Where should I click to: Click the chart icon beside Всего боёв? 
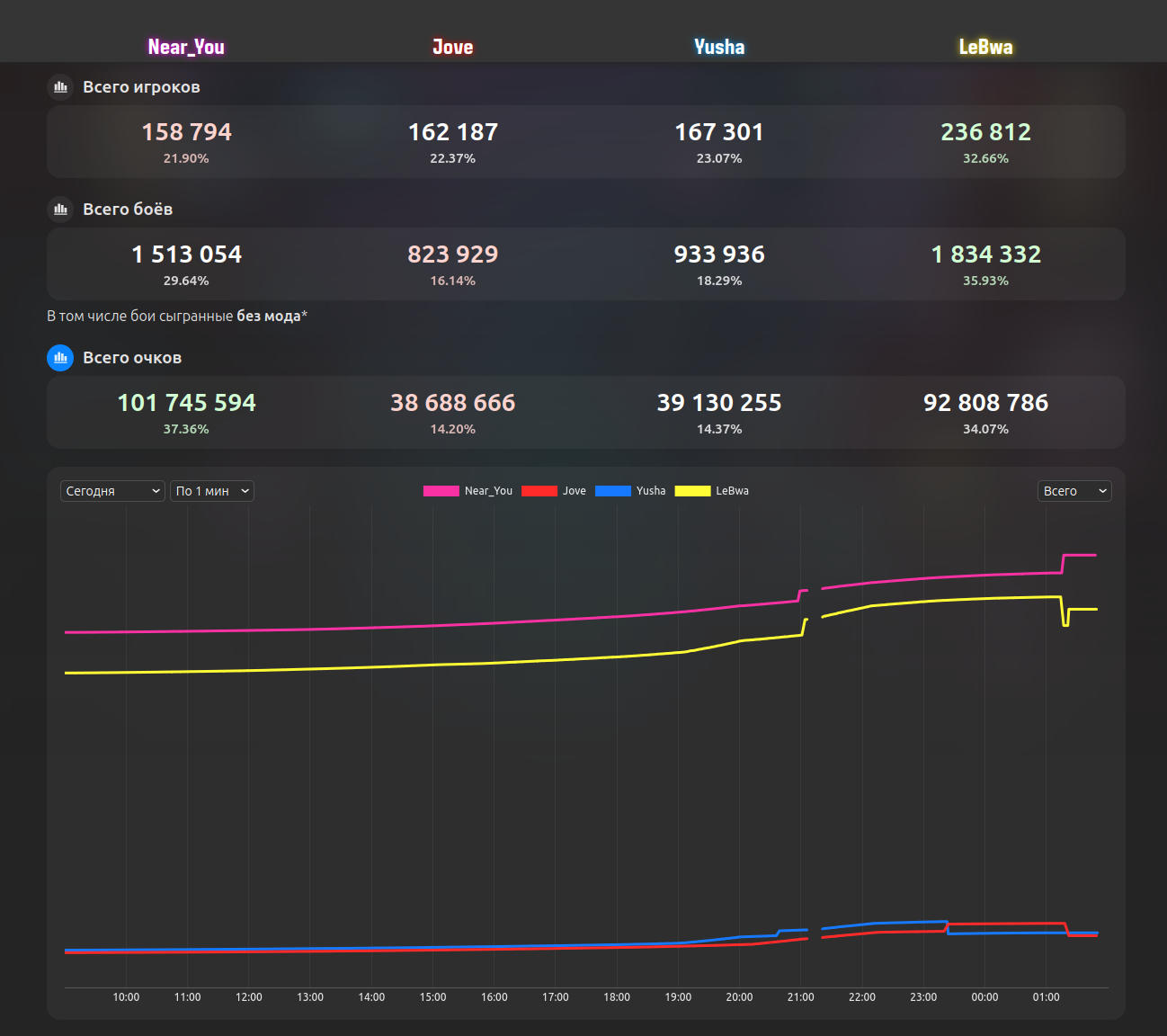[x=60, y=210]
